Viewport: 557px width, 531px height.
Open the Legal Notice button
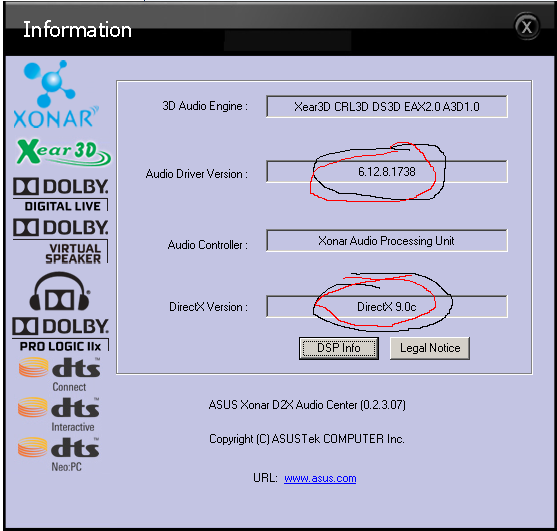tap(430, 348)
